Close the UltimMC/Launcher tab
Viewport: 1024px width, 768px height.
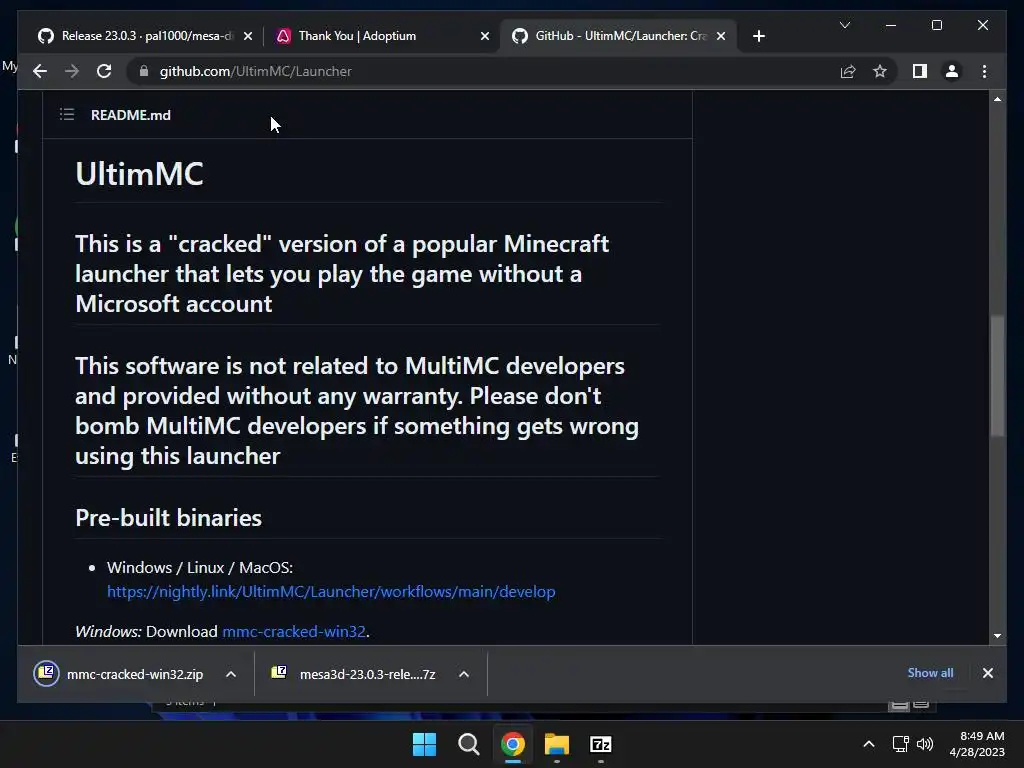click(x=721, y=36)
